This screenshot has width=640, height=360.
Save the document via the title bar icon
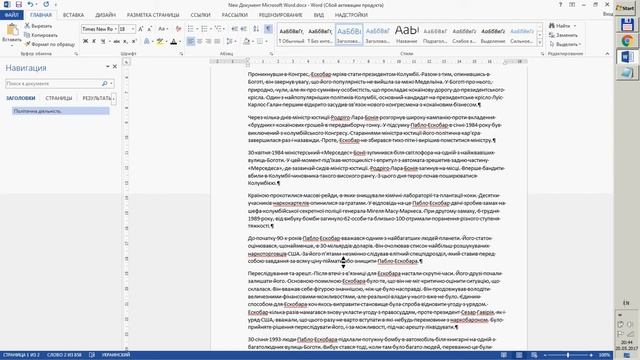click(19, 4)
